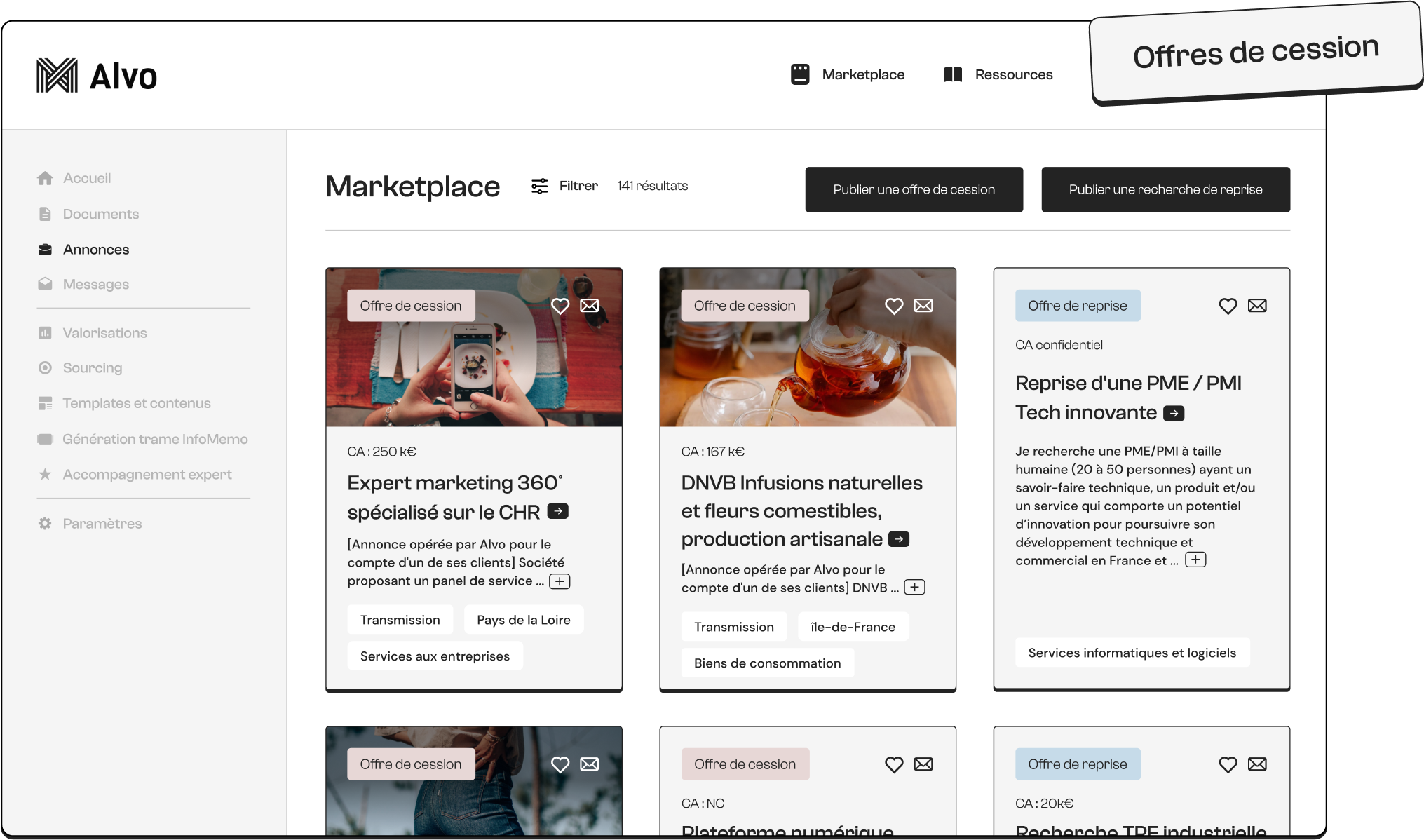Open arrow icon next to spécialisé sur le CHR
This screenshot has width=1424, height=840.
coord(558,511)
